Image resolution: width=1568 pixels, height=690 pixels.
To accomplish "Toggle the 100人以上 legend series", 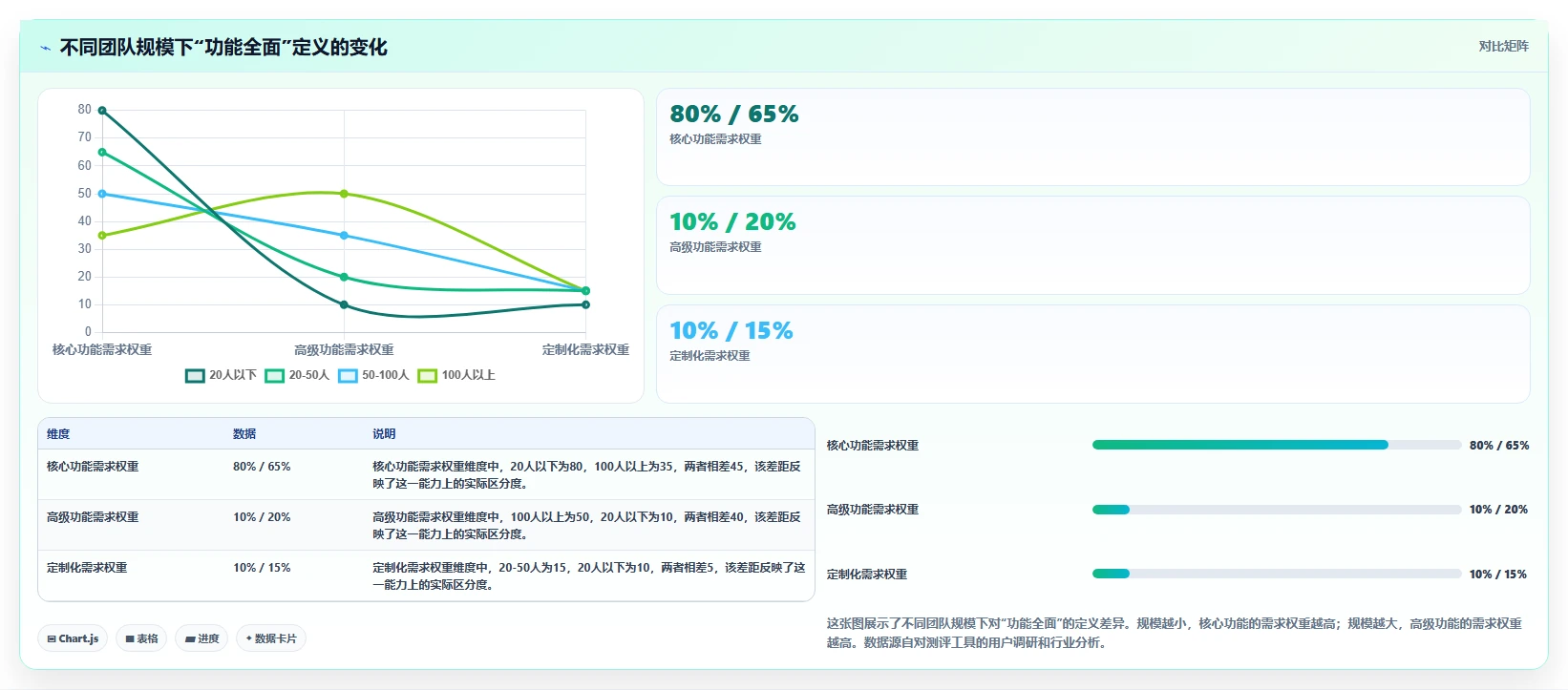I will click(456, 375).
